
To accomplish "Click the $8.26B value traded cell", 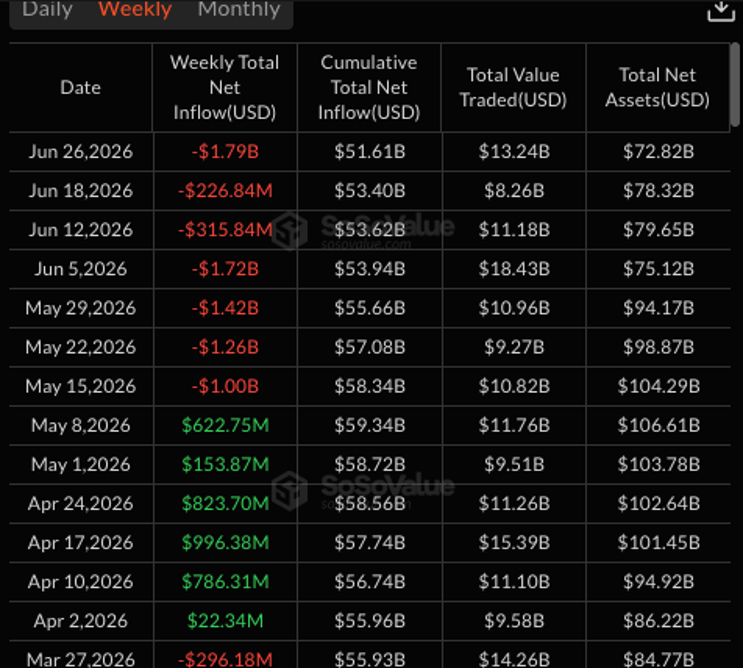I will point(514,191).
